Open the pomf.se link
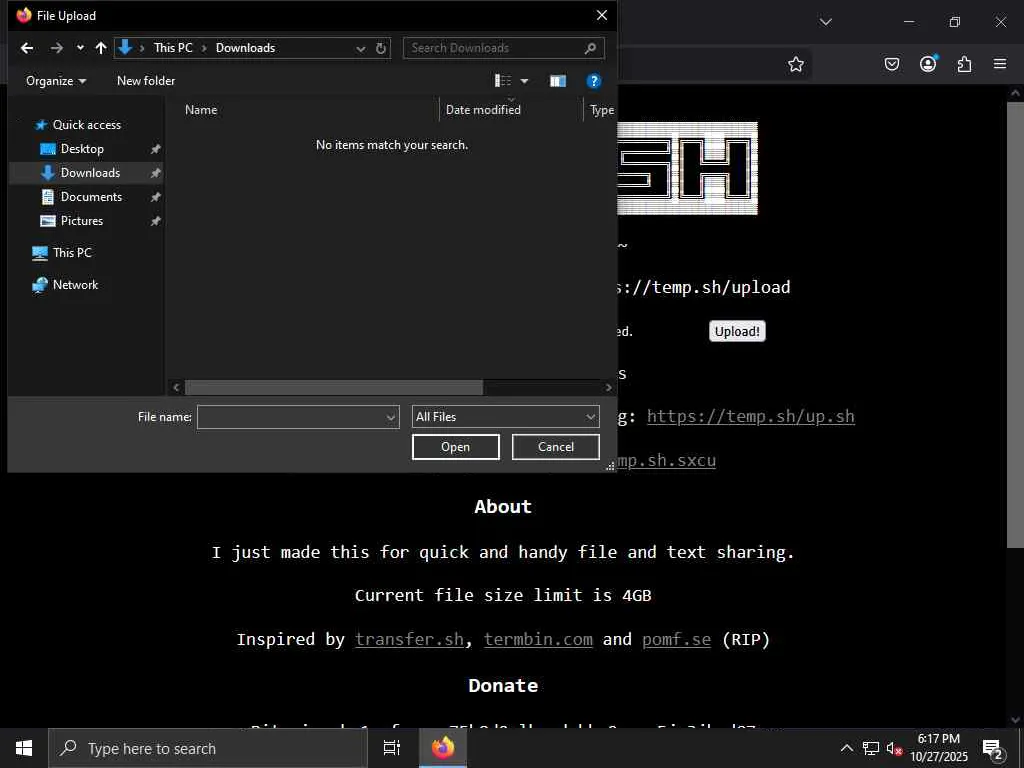This screenshot has width=1024, height=768. click(676, 639)
